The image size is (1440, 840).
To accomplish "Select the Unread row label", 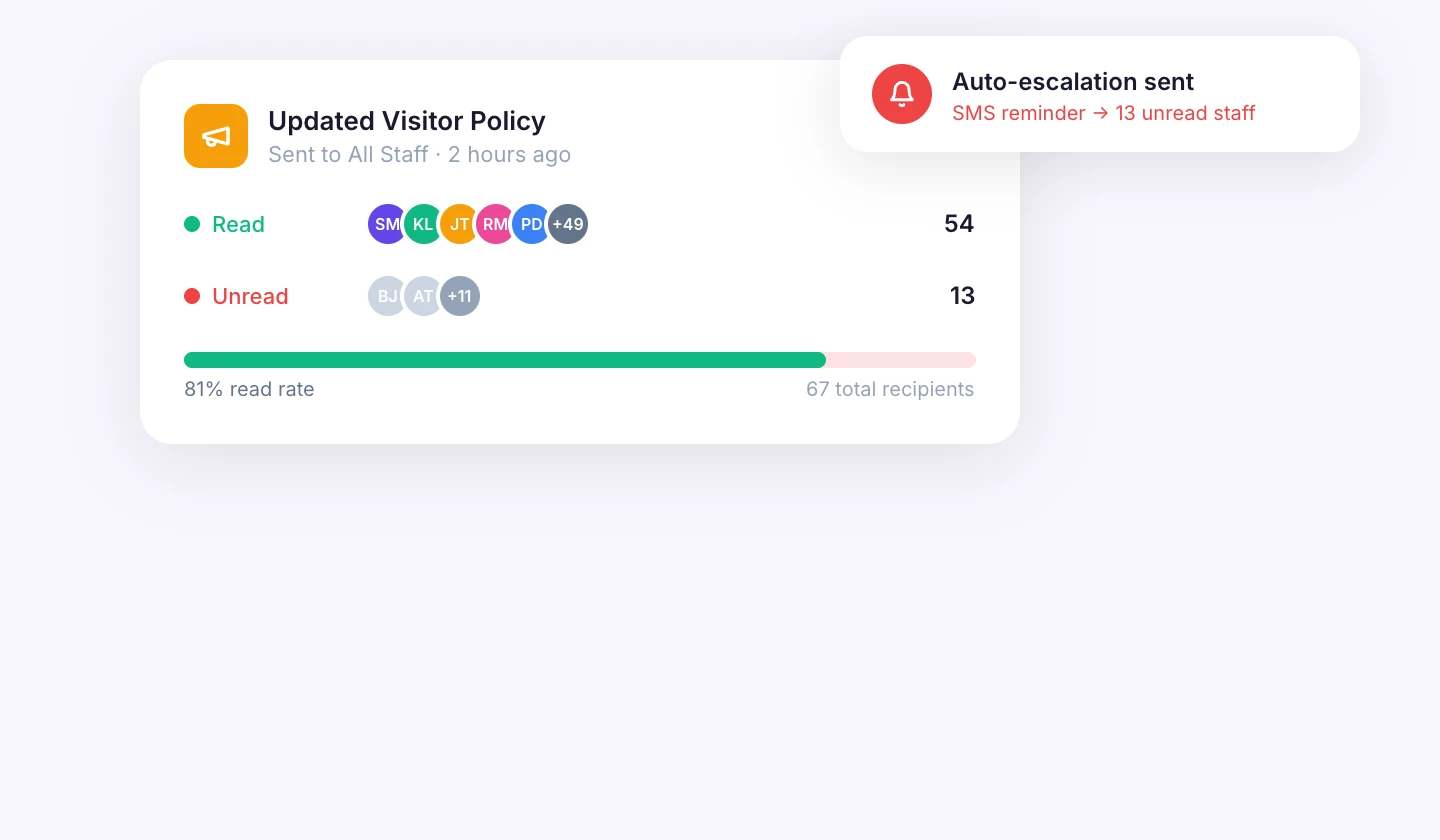I will tap(250, 296).
